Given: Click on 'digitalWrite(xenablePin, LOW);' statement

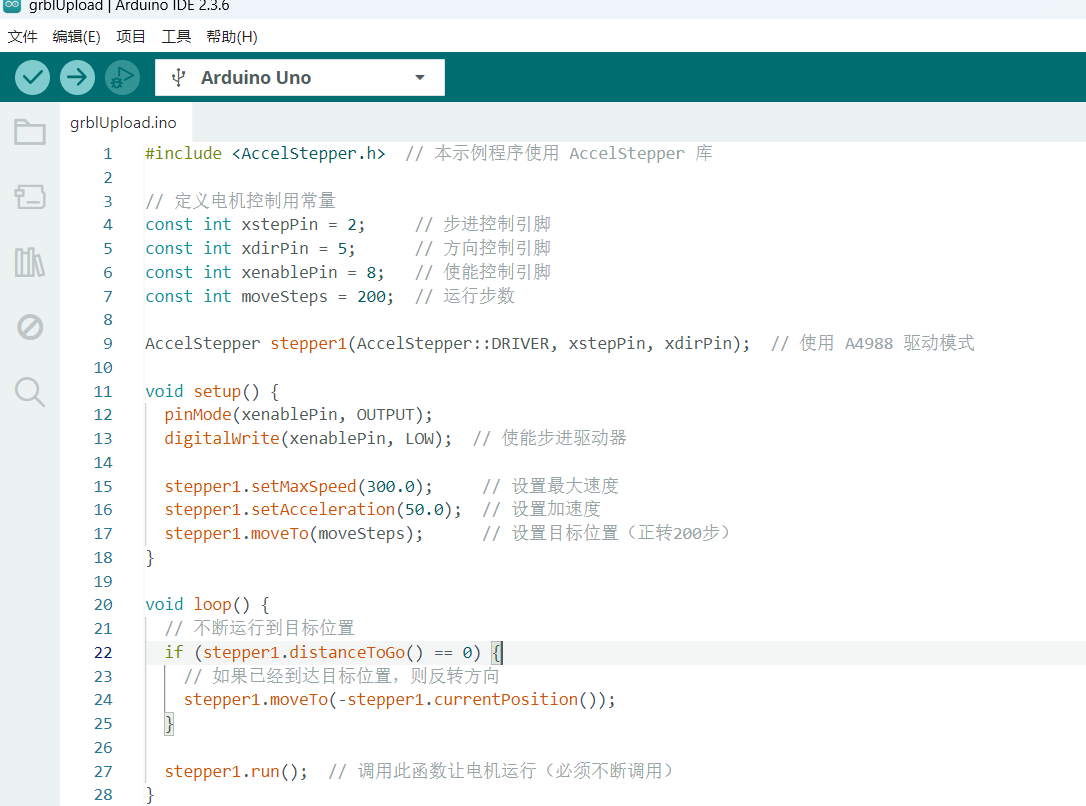Looking at the screenshot, I should [308, 438].
